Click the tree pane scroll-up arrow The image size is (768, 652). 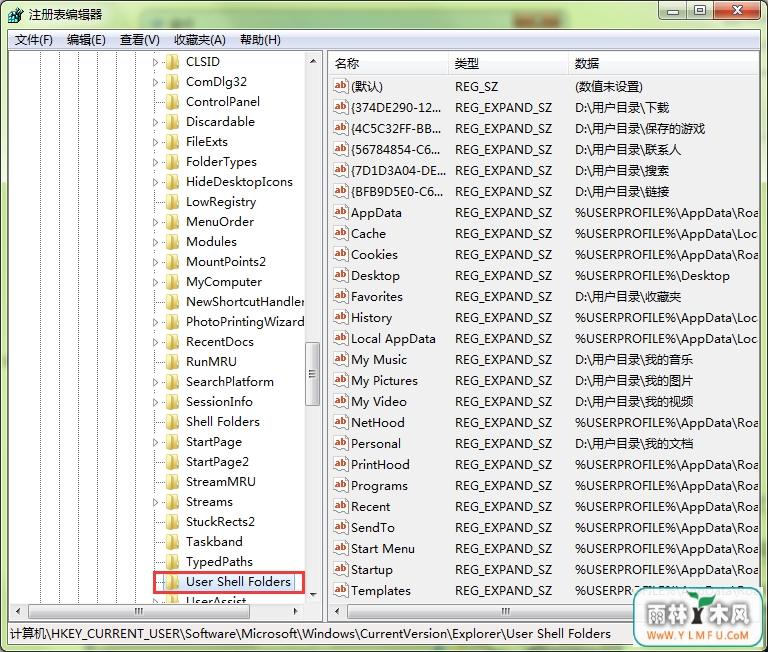(313, 61)
